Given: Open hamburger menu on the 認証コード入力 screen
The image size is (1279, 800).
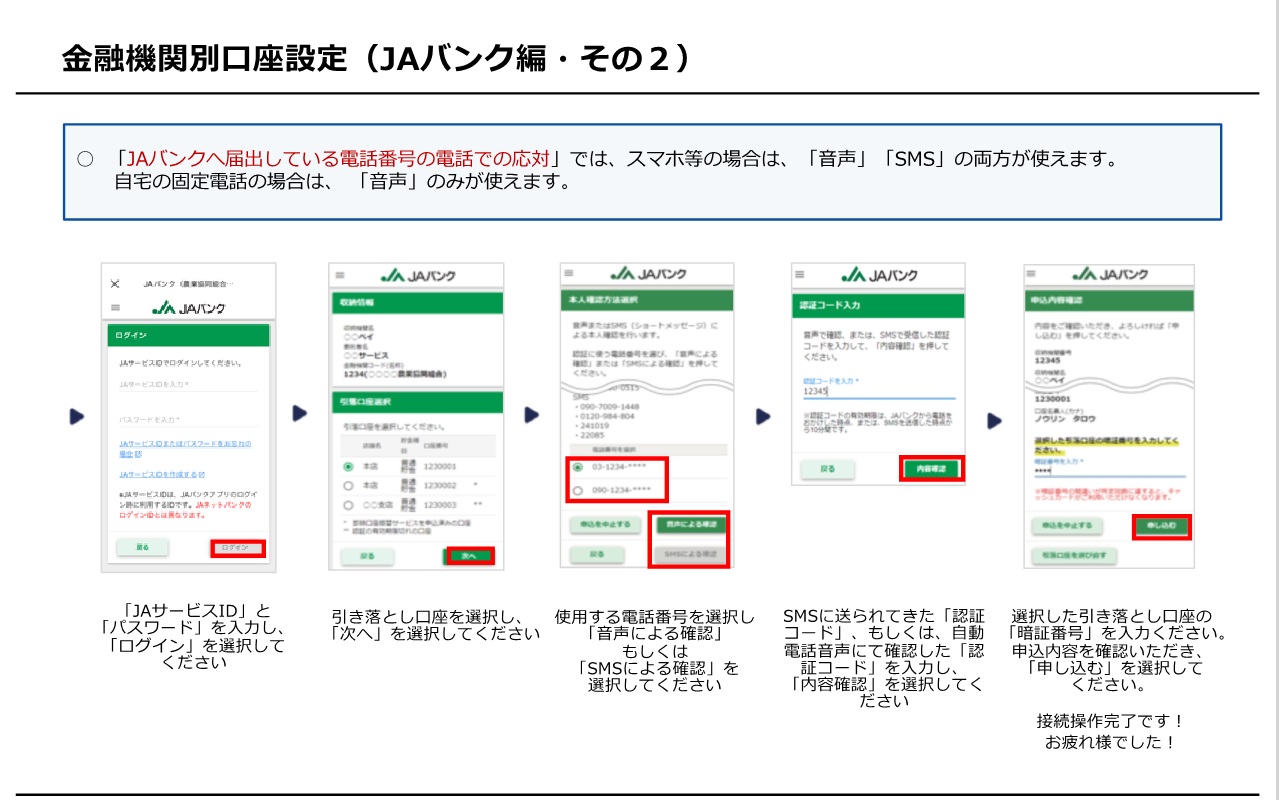Looking at the screenshot, I should pos(801,275).
